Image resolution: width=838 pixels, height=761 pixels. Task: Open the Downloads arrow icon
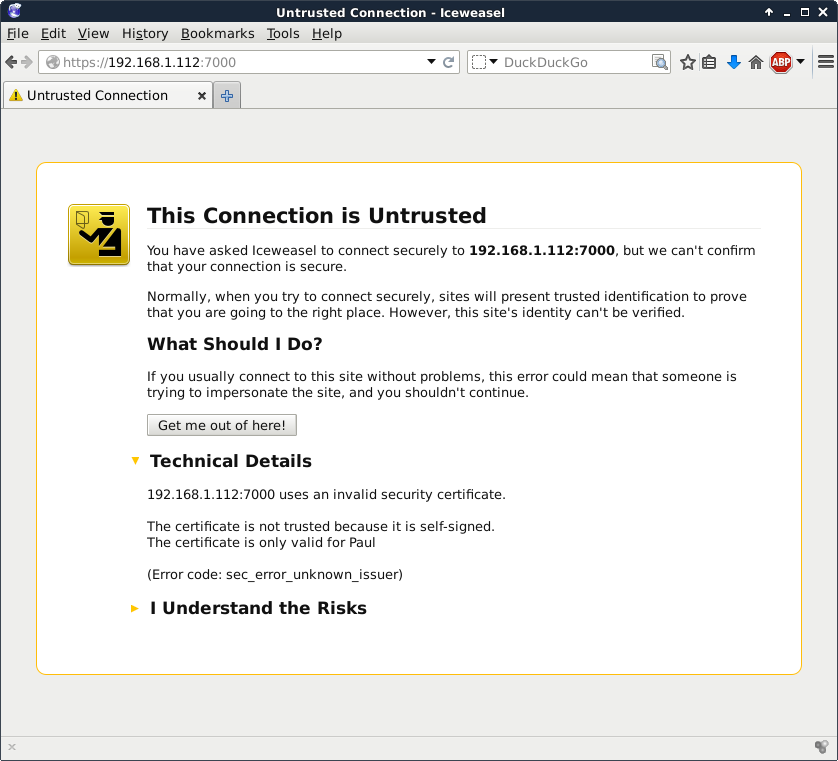(x=733, y=63)
